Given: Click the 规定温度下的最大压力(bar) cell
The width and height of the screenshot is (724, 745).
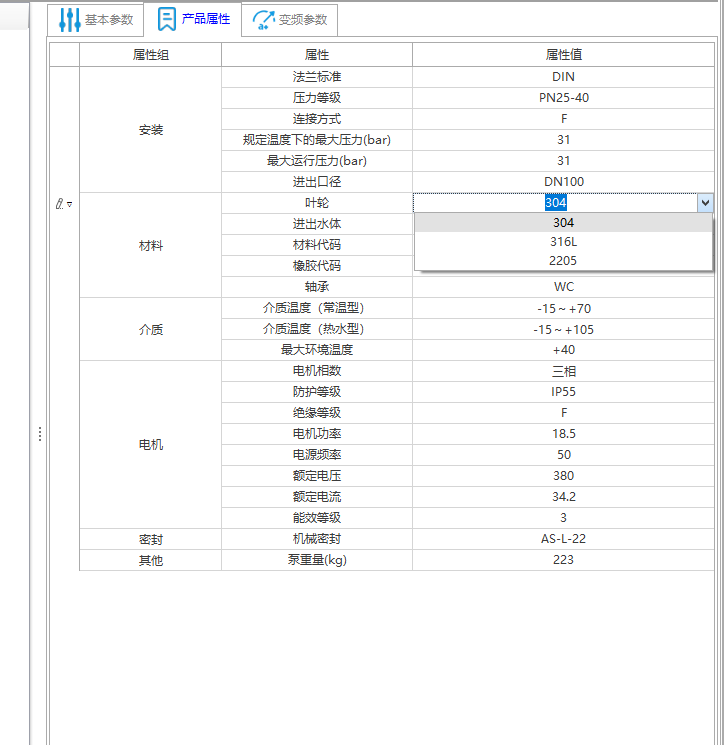Looking at the screenshot, I should click(317, 140).
